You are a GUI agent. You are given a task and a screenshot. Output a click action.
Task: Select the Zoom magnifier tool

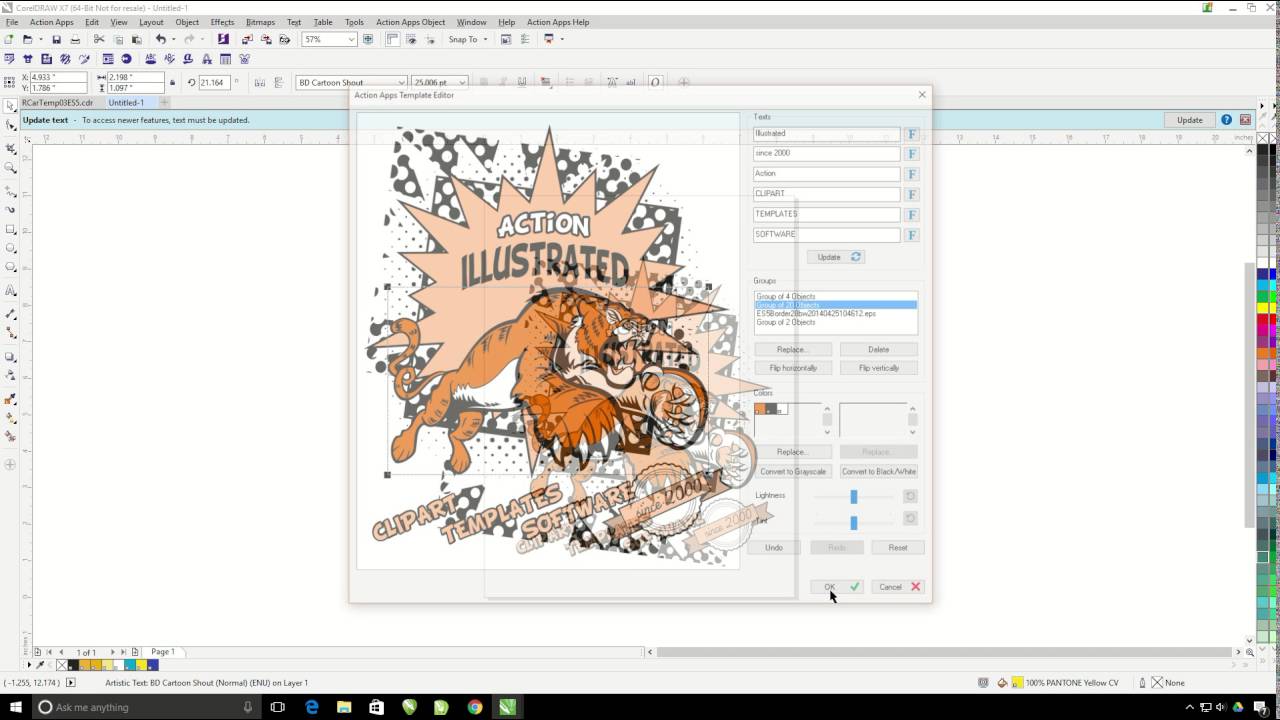tap(11, 168)
